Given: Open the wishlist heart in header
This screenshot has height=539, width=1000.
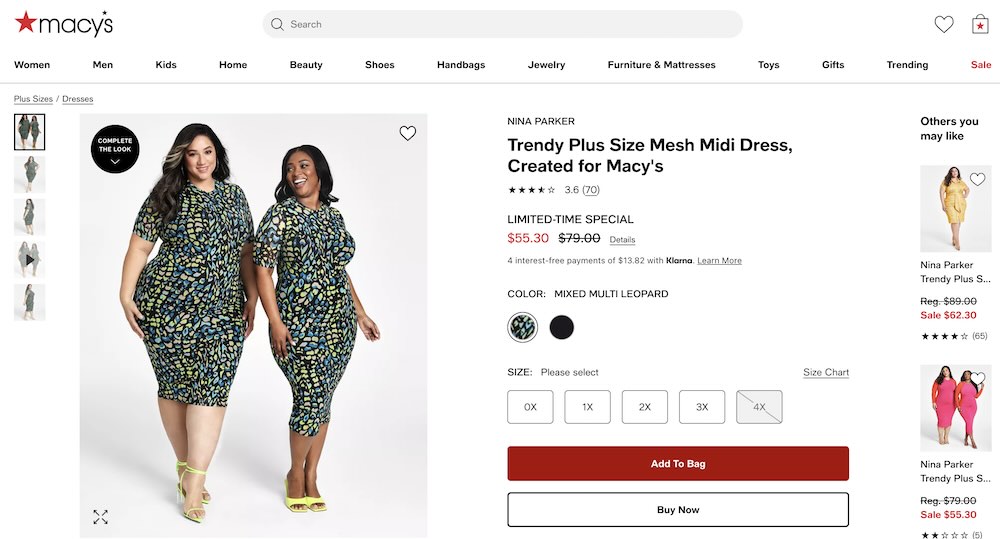Looking at the screenshot, I should 944,24.
